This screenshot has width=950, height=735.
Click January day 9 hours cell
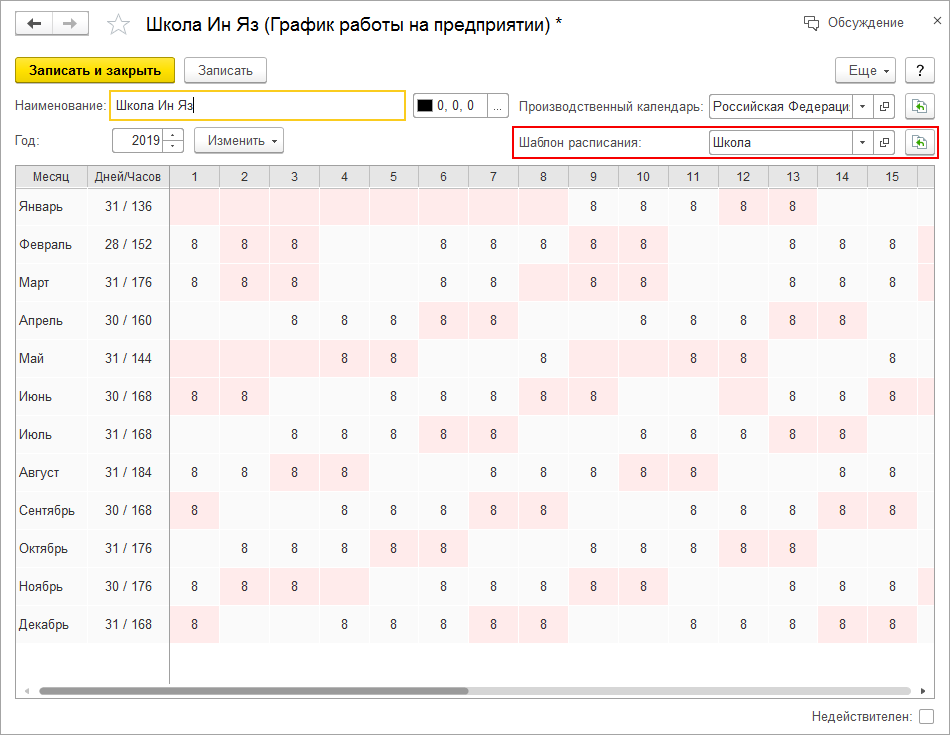click(593, 207)
